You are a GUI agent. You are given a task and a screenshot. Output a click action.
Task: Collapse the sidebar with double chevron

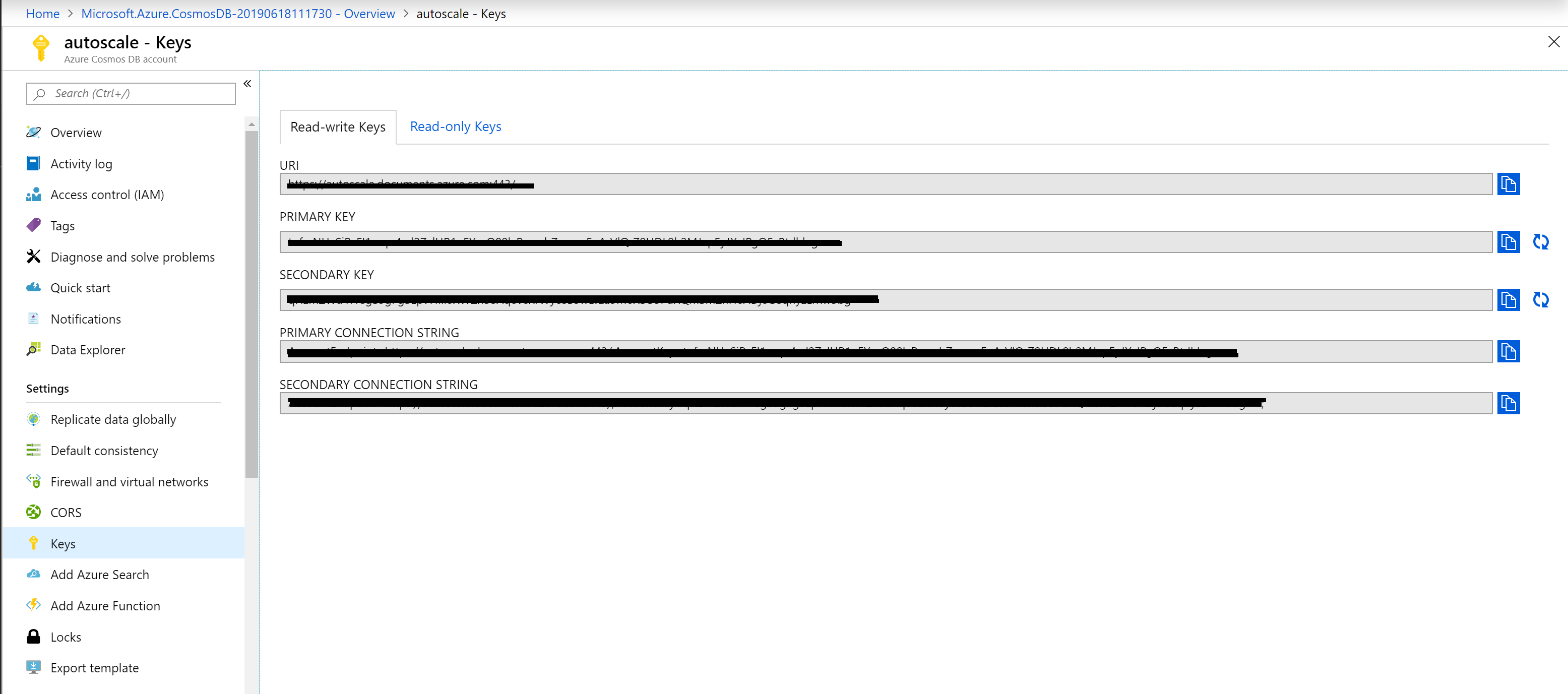247,83
